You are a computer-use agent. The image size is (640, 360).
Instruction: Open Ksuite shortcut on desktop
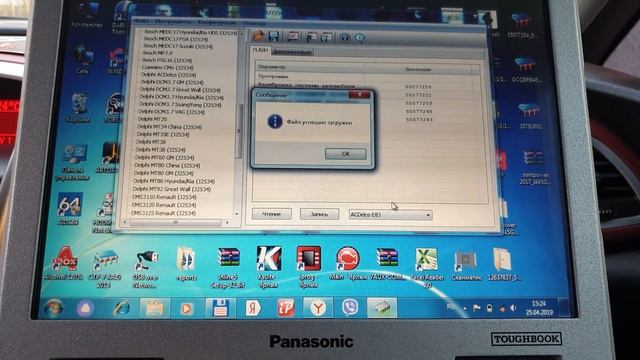(x=268, y=266)
